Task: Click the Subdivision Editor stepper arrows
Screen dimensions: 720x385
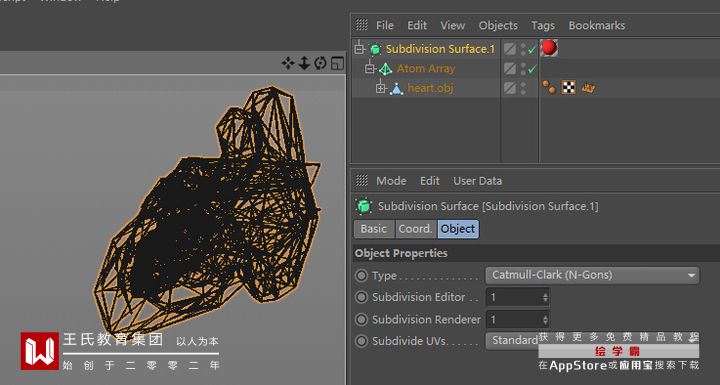Action: coord(545,297)
